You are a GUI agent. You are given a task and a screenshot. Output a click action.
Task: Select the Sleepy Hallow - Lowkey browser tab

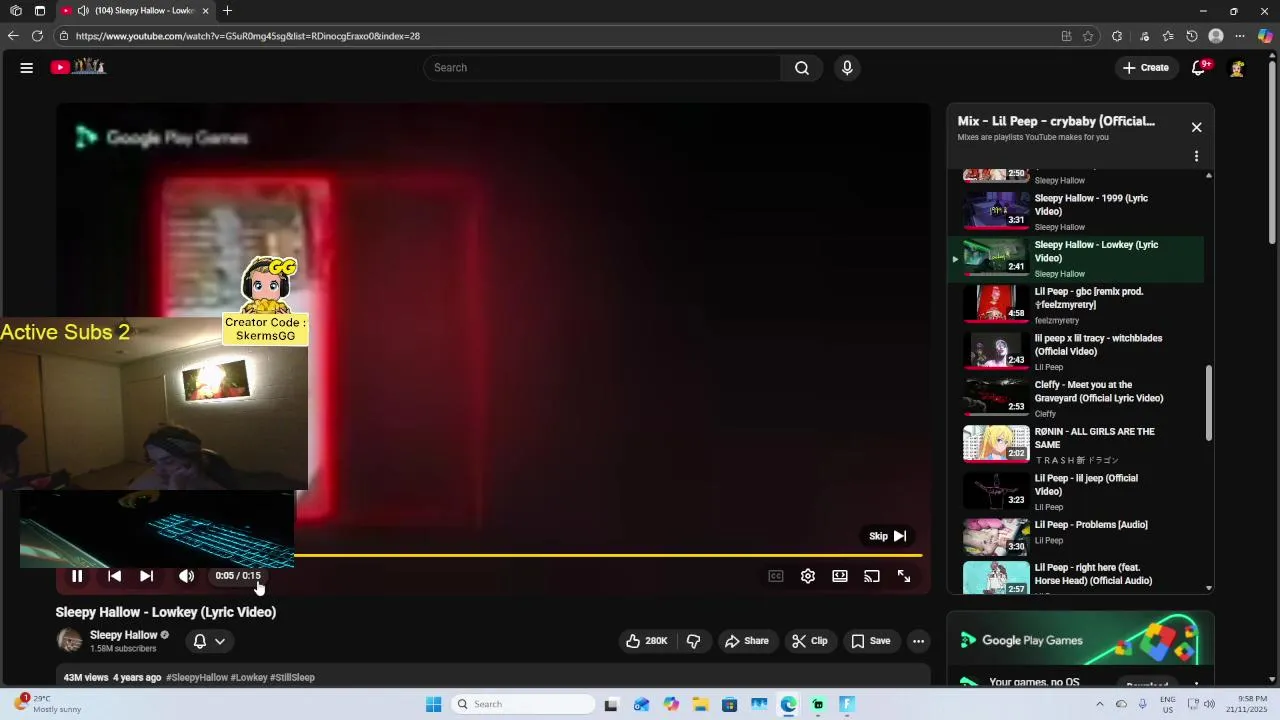(134, 11)
